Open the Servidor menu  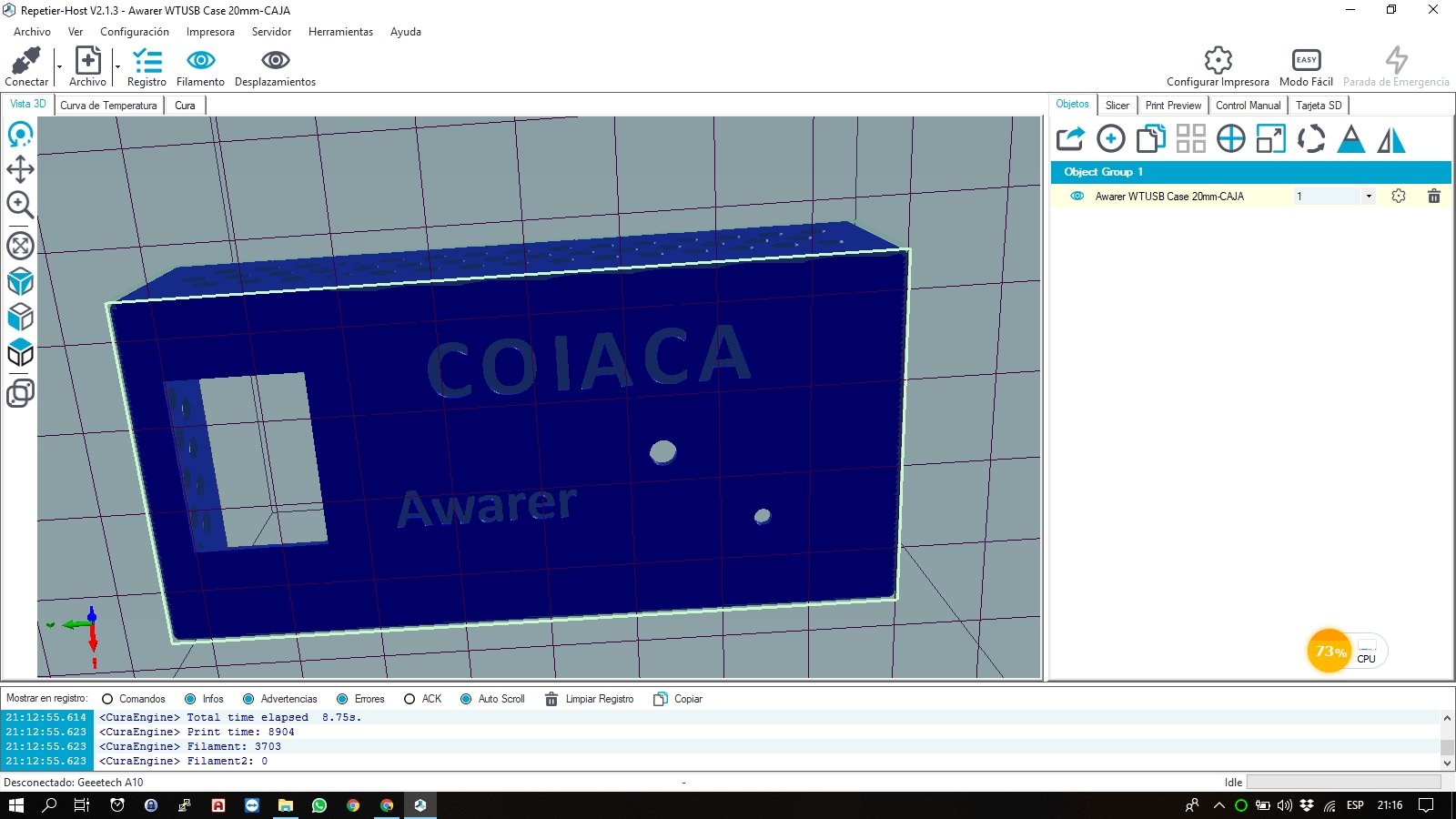[271, 32]
